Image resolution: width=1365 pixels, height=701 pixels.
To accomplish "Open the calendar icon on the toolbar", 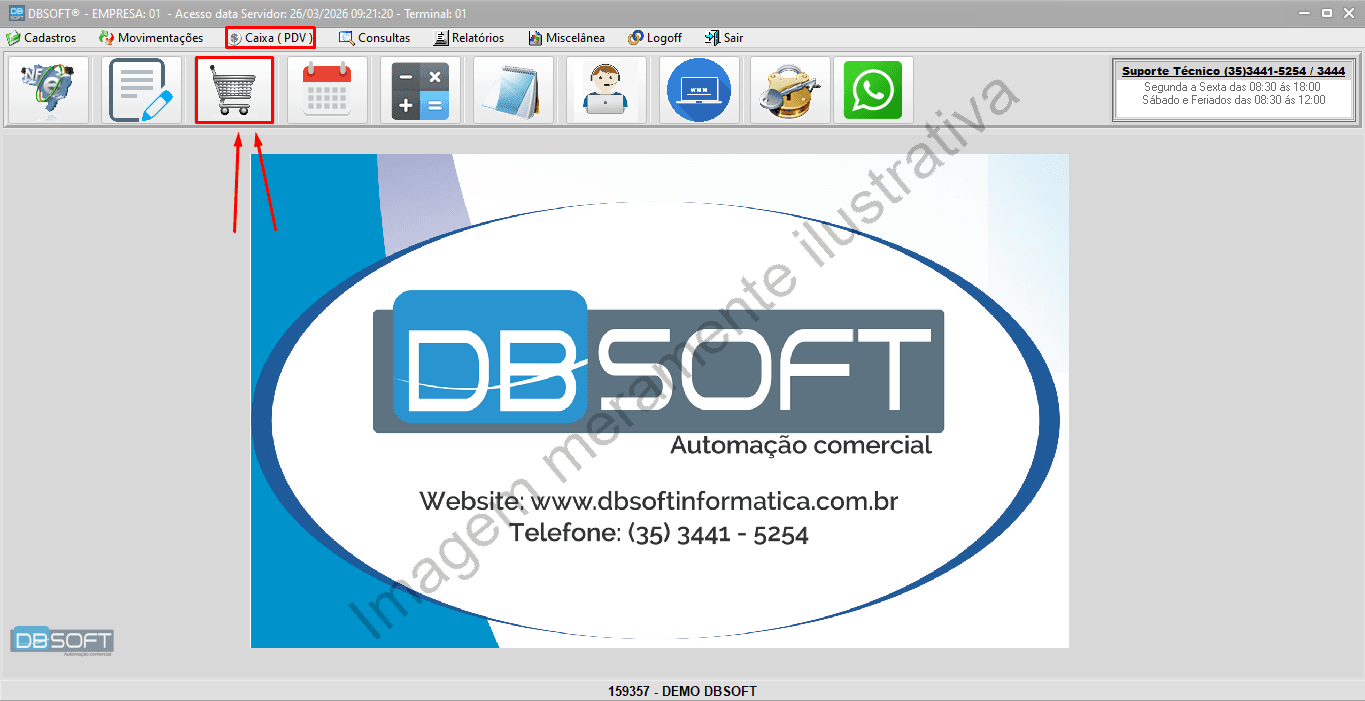I will coord(327,90).
